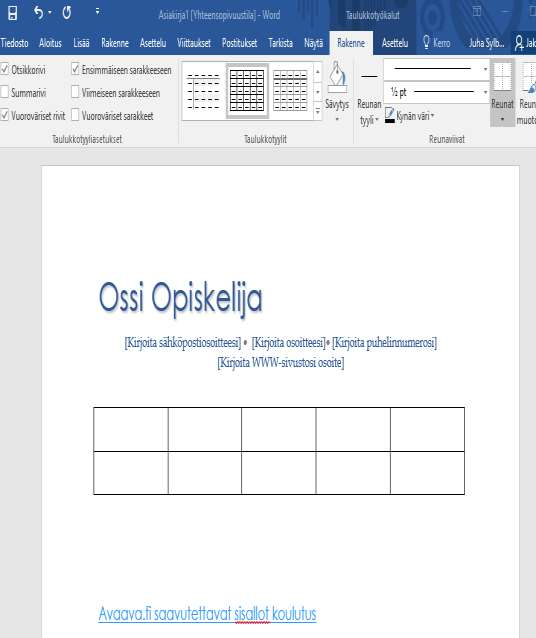Viewport: 536px width, 638px height.
Task: Open the Sävytys dropdown arrow
Action: [x=337, y=119]
